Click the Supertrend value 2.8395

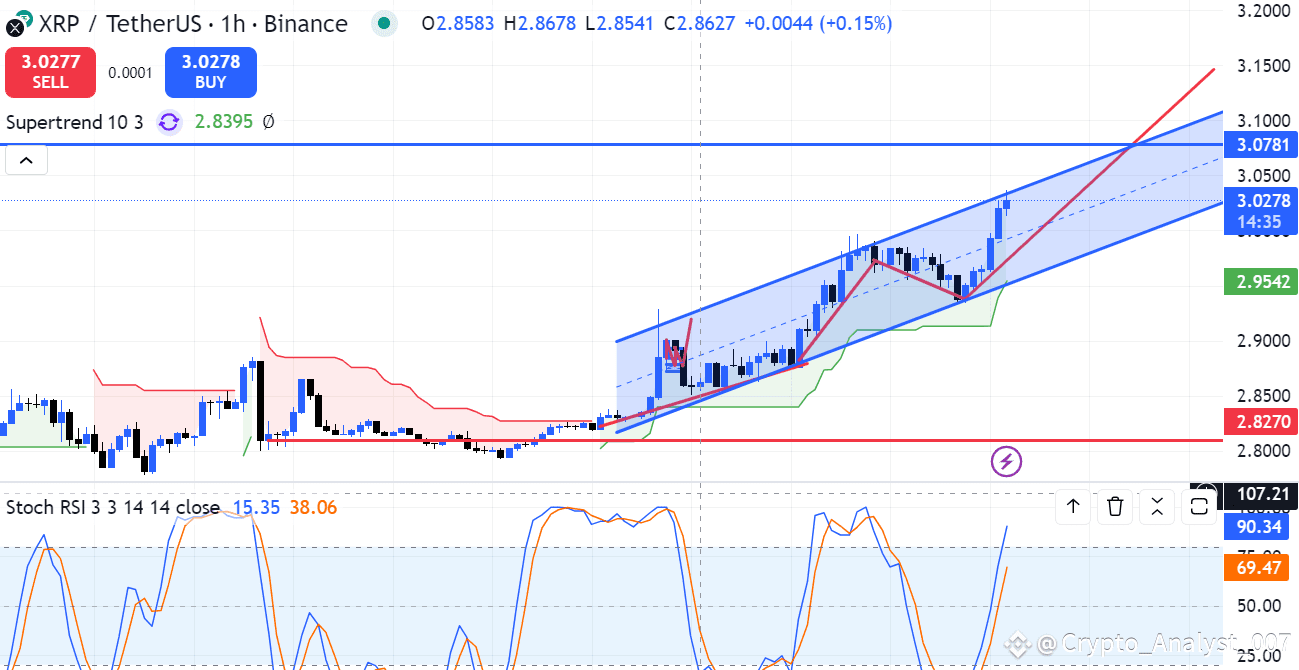(224, 122)
